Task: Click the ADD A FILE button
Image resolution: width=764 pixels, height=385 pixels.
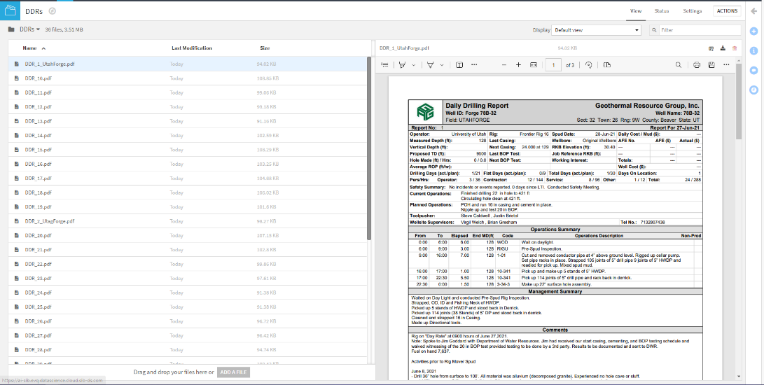Action: pyautogui.click(x=233, y=372)
